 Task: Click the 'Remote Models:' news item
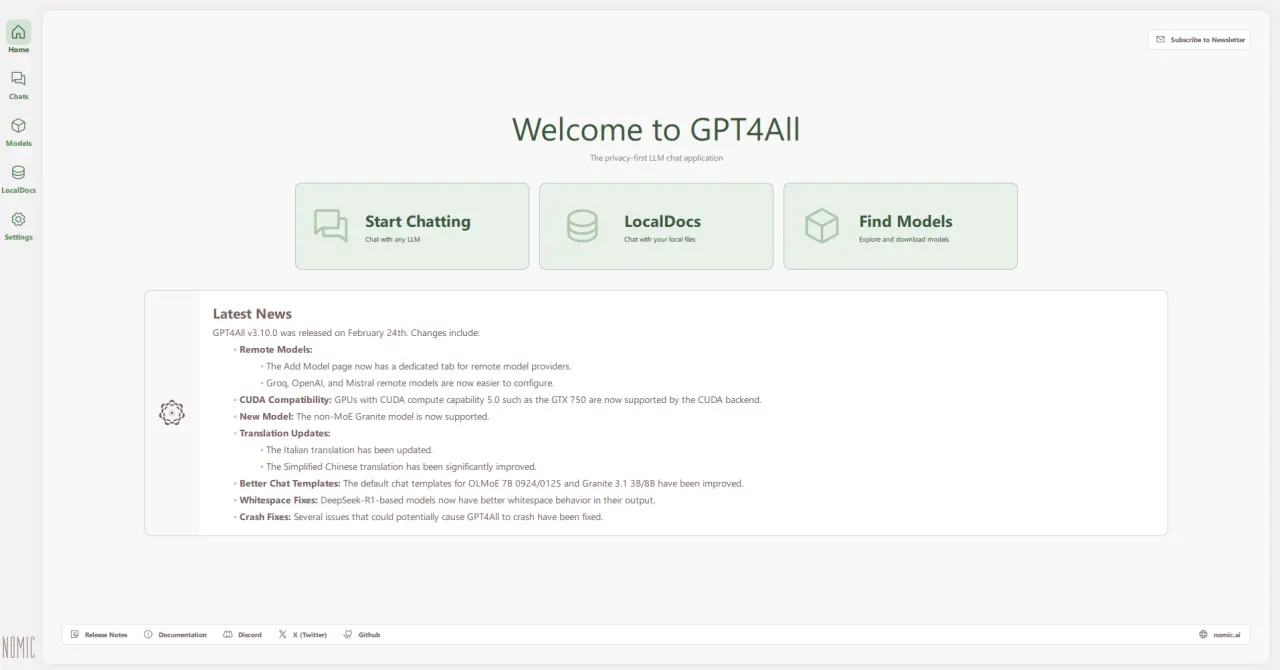pyautogui.click(x=276, y=350)
